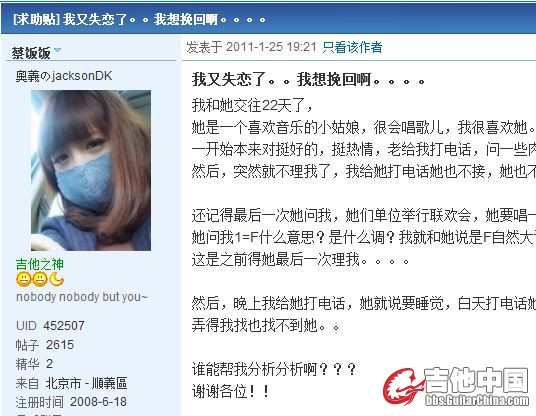Click the signature nobody nobody but you~
The image size is (536, 416).
(82, 297)
